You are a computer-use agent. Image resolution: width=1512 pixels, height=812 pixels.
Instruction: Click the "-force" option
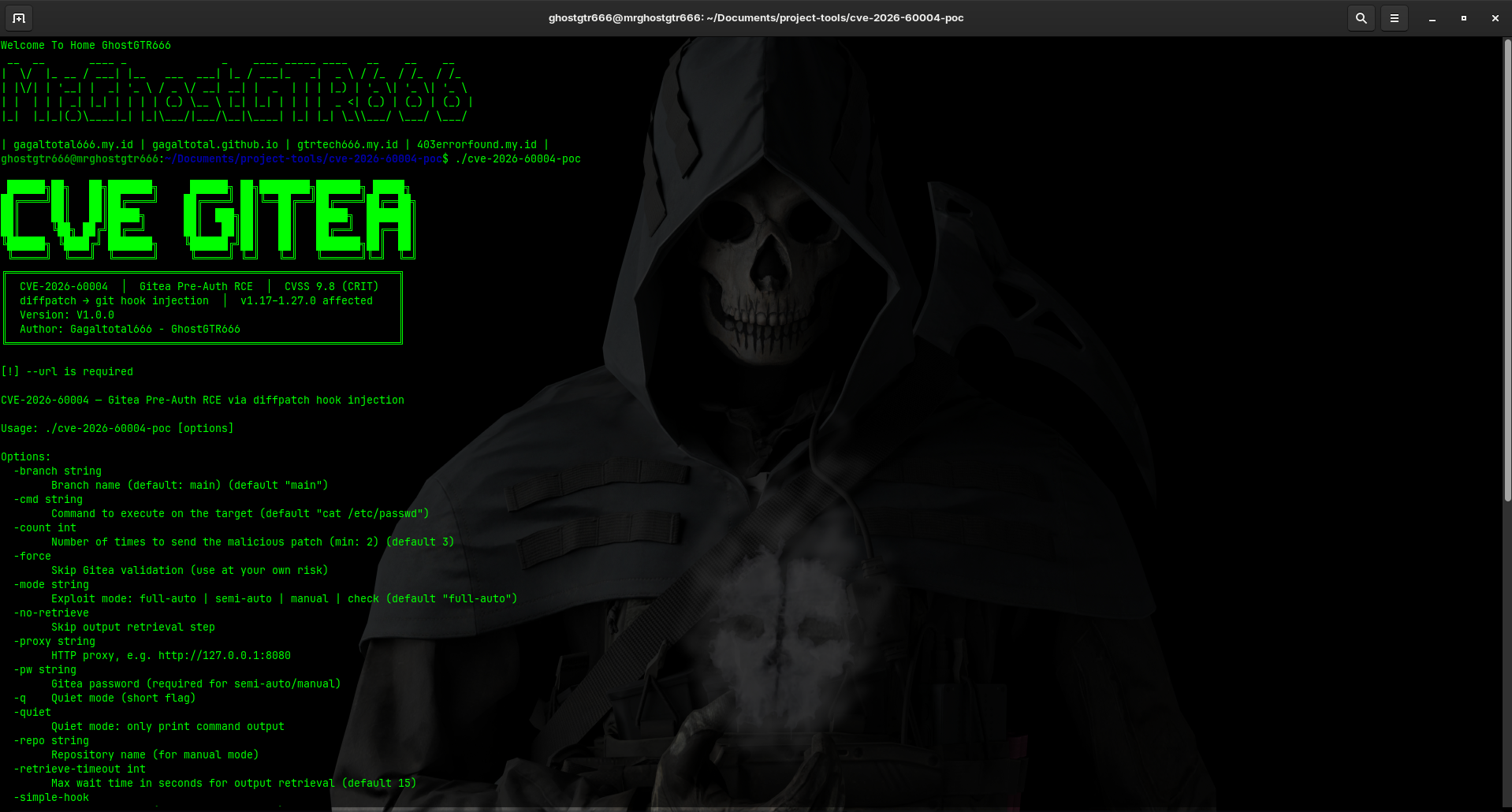pyautogui.click(x=32, y=557)
